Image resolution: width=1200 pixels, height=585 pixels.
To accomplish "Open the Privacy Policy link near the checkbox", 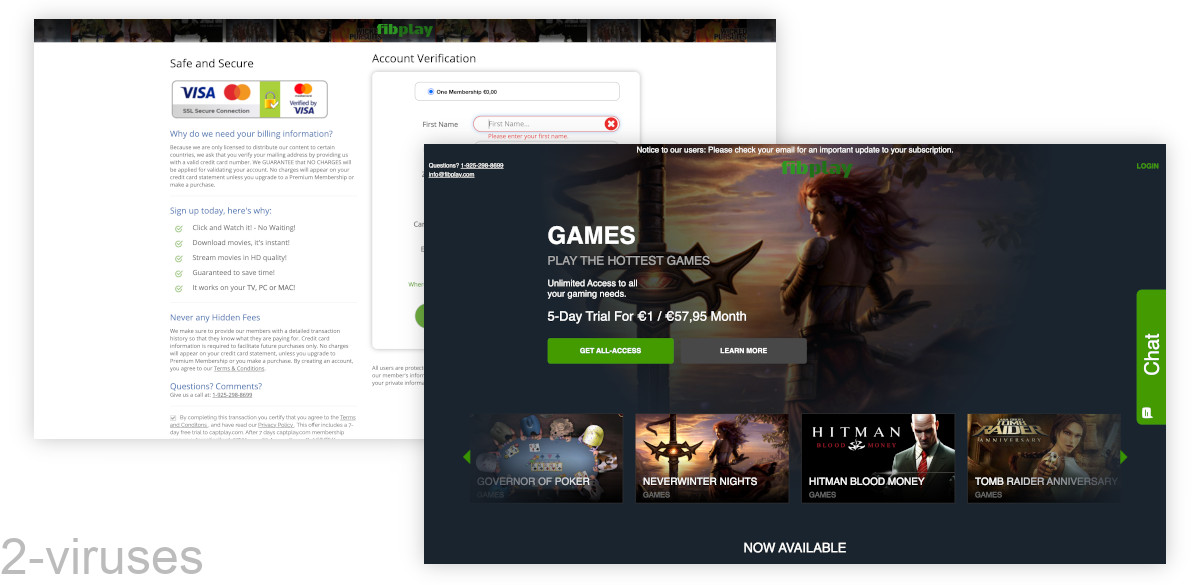I will click(275, 425).
